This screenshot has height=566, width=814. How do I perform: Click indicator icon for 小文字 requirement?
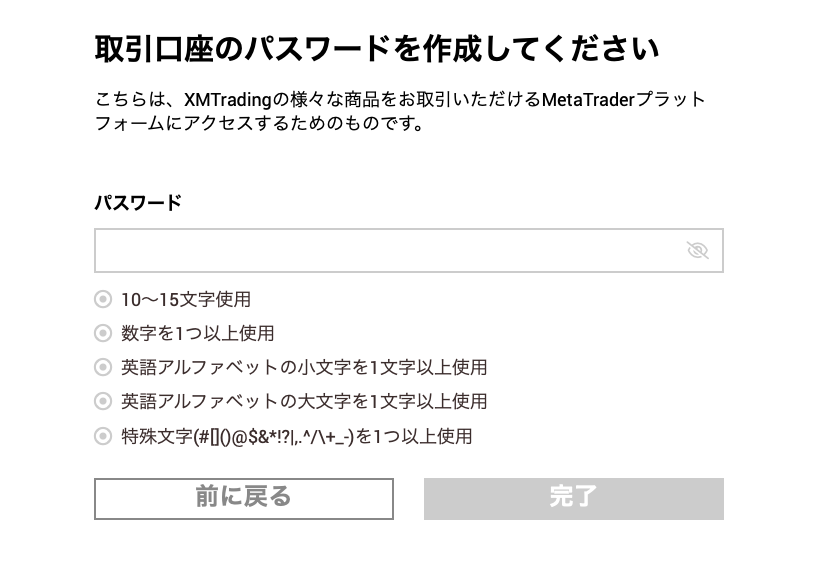click(x=103, y=367)
